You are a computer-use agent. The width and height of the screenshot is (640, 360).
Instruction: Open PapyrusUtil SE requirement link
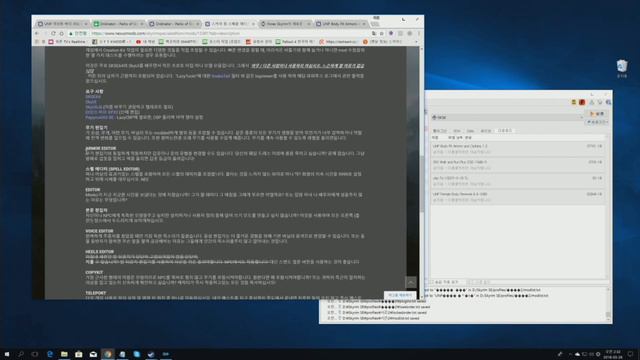pyautogui.click(x=99, y=117)
